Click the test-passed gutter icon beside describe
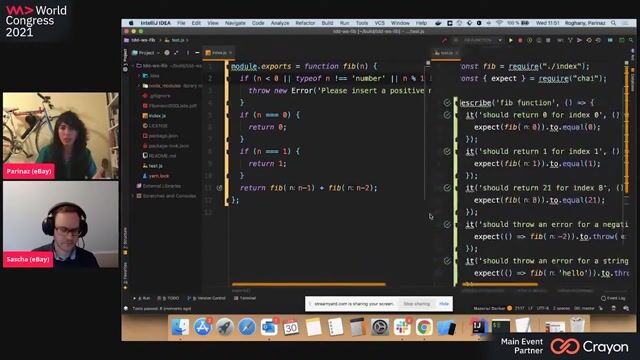The height and width of the screenshot is (360, 640). click(447, 103)
